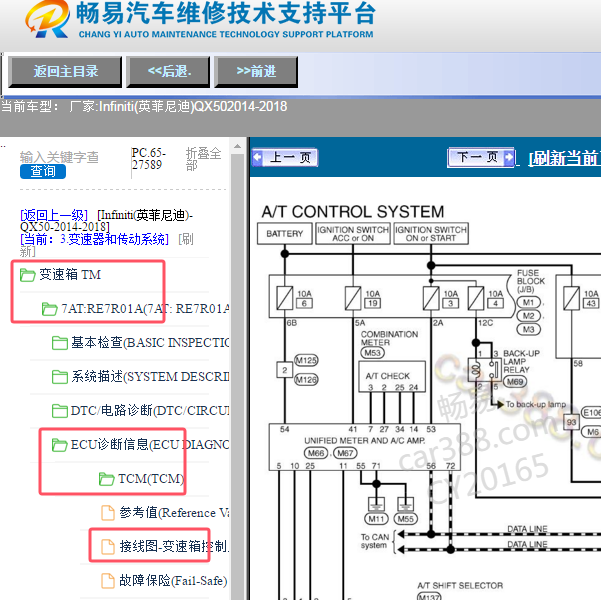The width and height of the screenshot is (601, 600).
Task: Open the 7AT:RE7R01A tree entry
Action: pyautogui.click(x=146, y=309)
